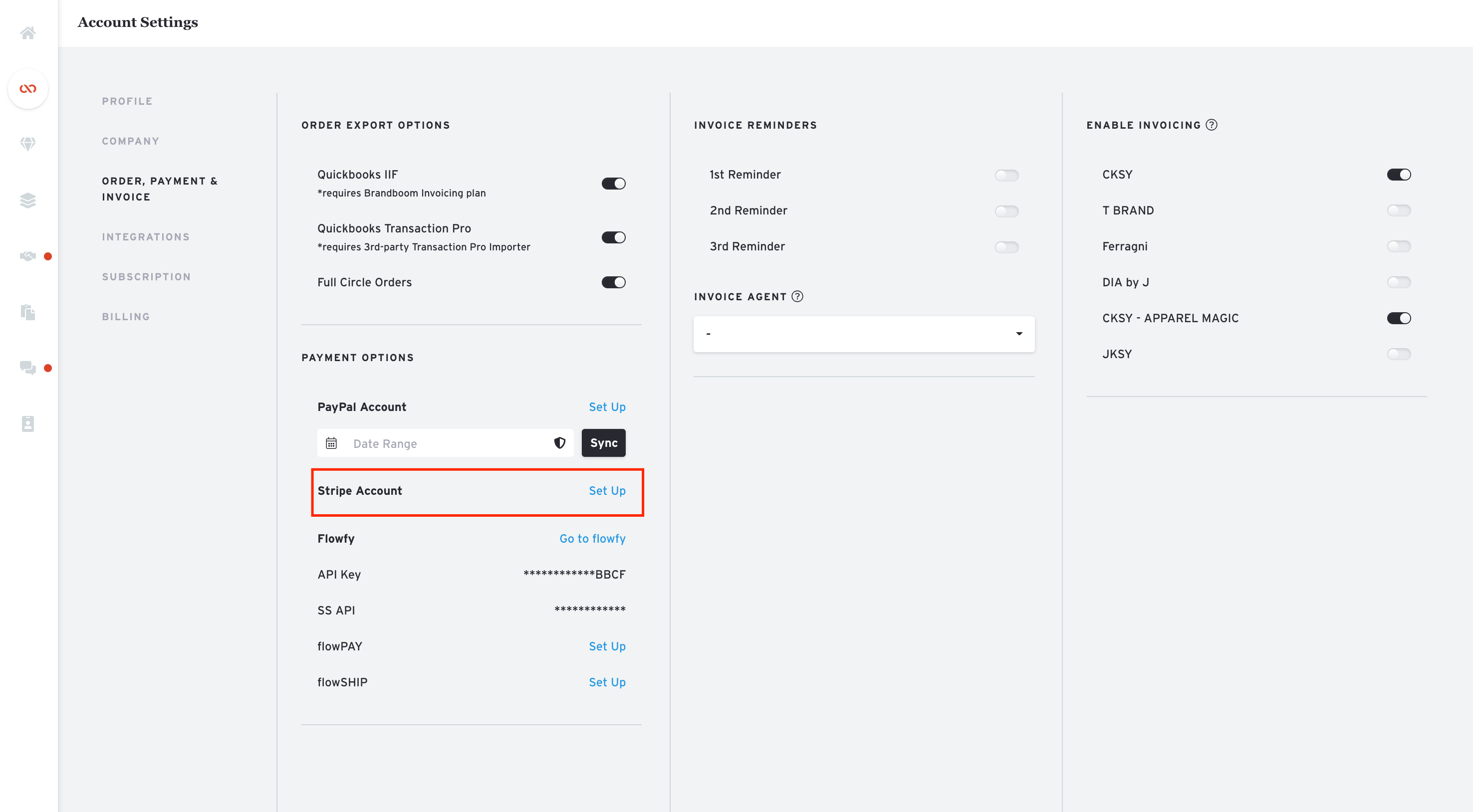Viewport: 1473px width, 812px height.
Task: Click the Sync button
Action: (x=604, y=443)
